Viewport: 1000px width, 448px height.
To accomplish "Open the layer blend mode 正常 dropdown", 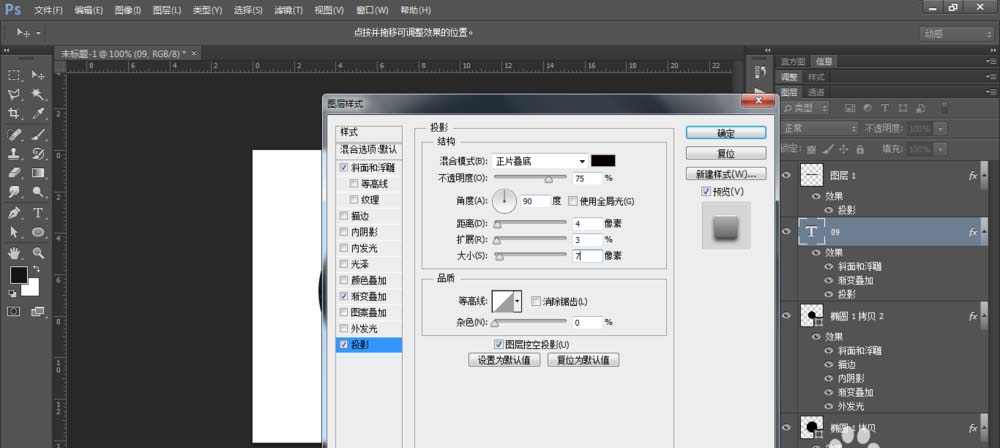I will (x=819, y=129).
